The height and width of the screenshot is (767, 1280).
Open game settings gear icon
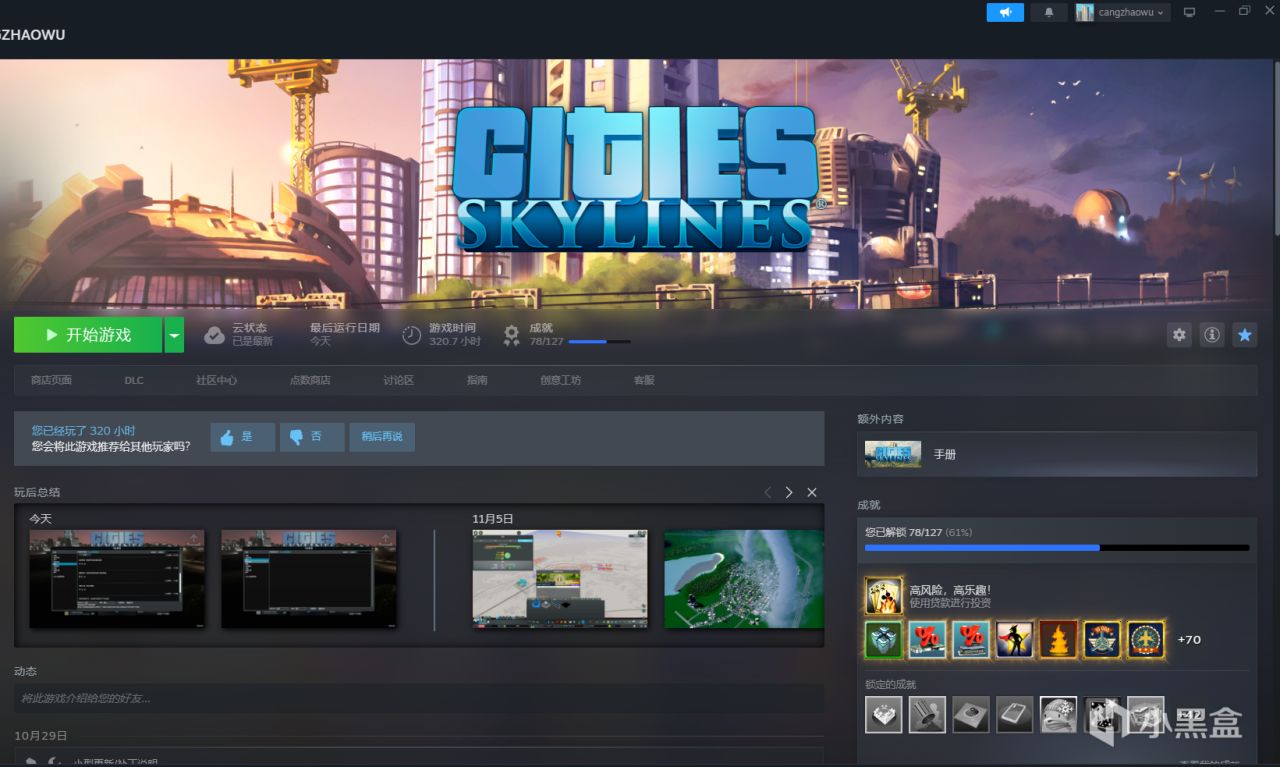(1179, 335)
